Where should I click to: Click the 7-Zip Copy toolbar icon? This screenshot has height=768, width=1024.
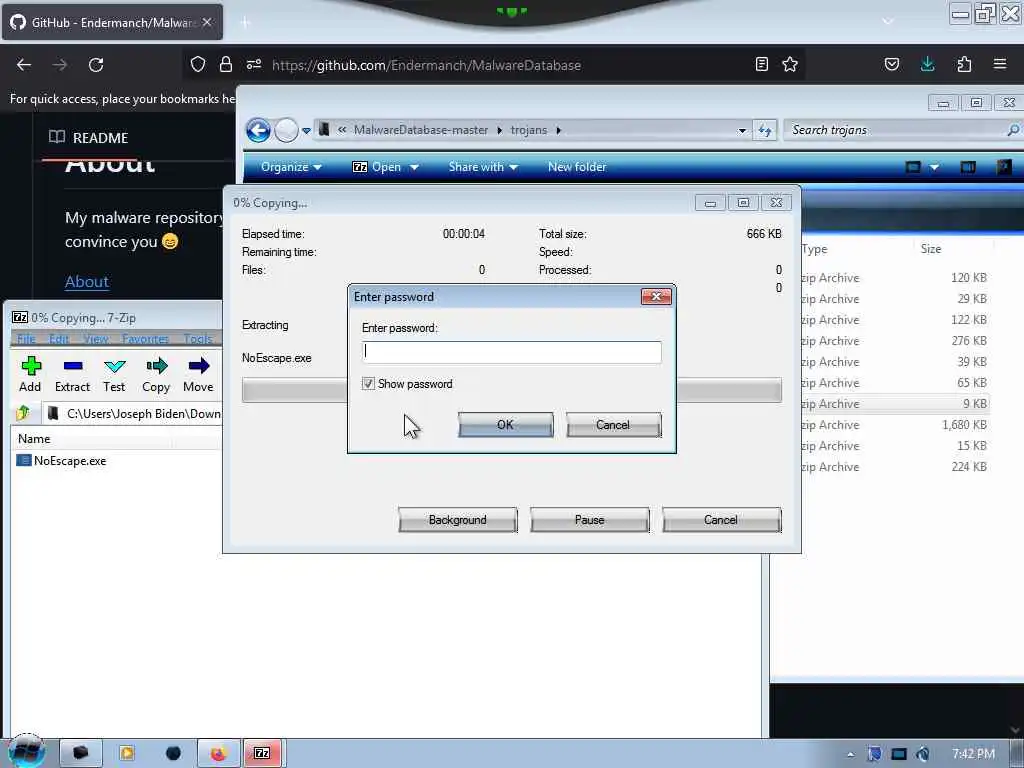click(156, 374)
